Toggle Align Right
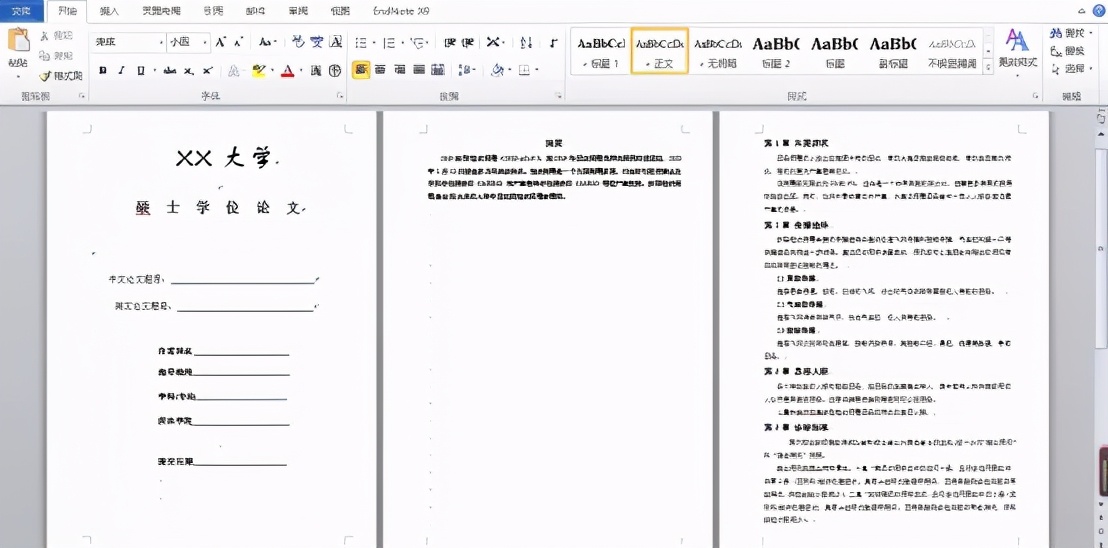Viewport: 1108px width, 548px height. tap(400, 70)
